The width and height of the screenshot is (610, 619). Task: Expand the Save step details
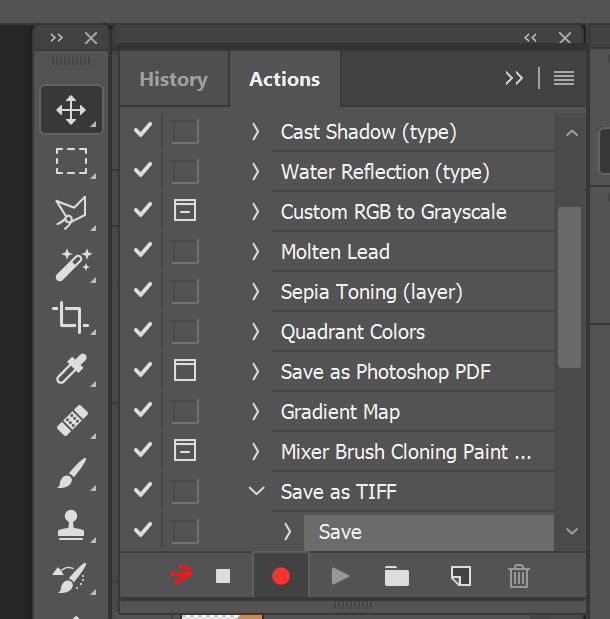click(x=288, y=531)
